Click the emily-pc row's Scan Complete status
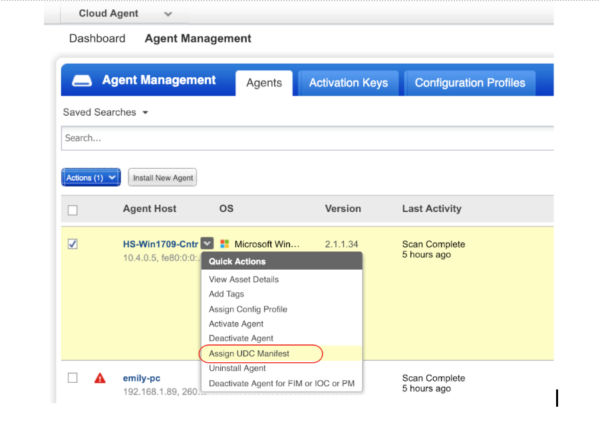 (x=434, y=378)
